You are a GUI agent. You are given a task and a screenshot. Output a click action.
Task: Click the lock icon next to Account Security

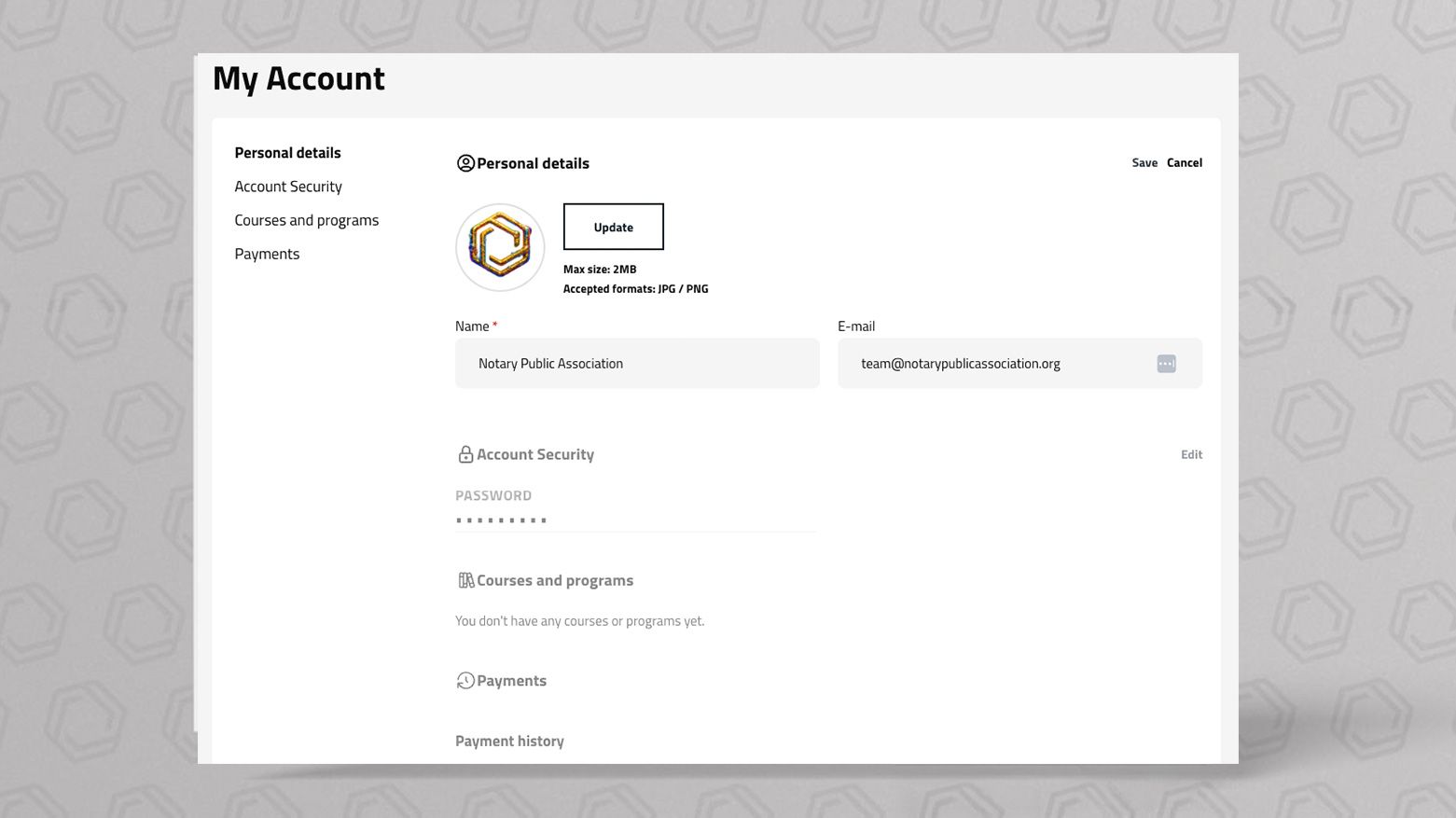pos(465,454)
